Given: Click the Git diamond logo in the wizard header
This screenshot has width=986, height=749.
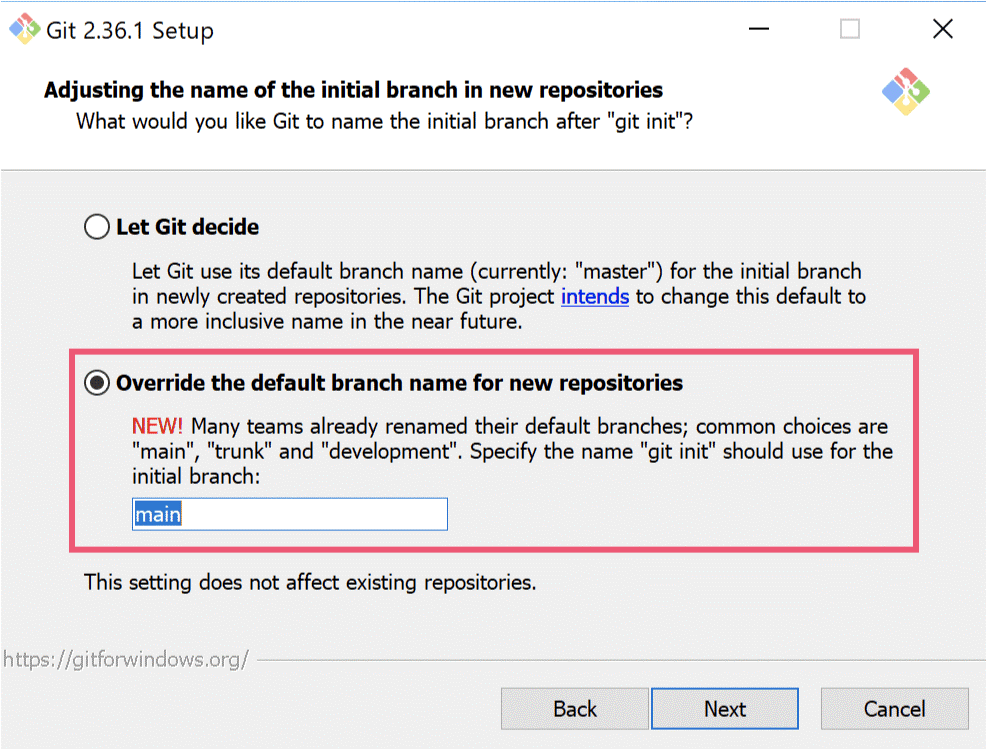Looking at the screenshot, I should pos(906,91).
